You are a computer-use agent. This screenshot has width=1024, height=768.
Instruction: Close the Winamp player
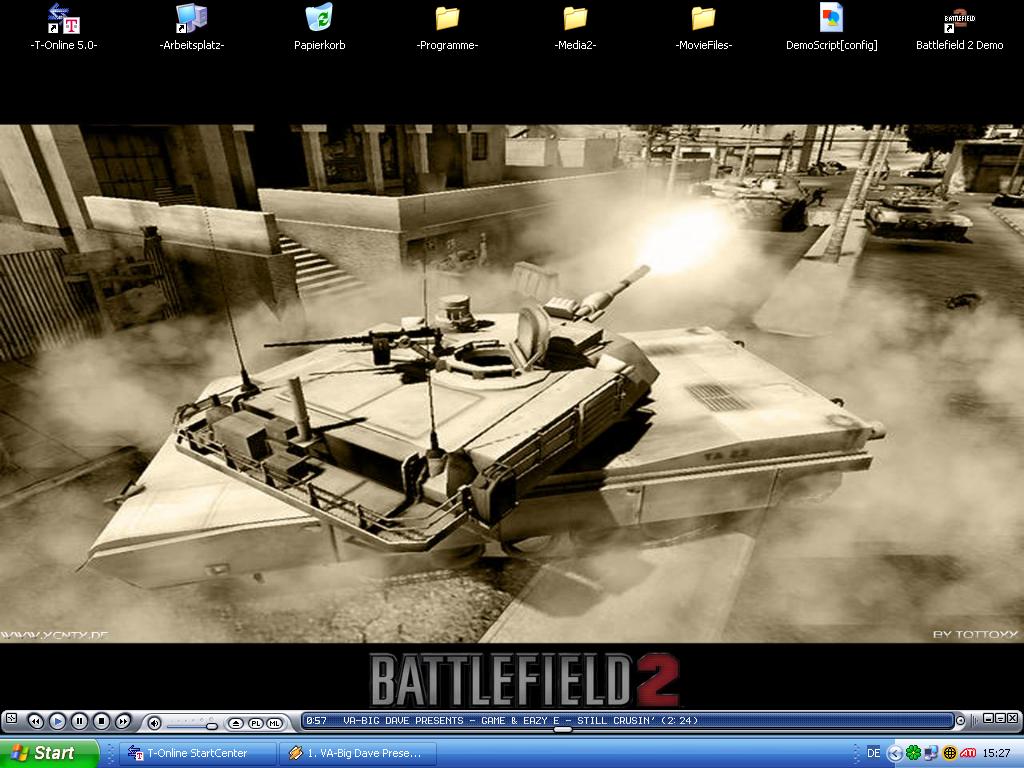(x=1012, y=718)
